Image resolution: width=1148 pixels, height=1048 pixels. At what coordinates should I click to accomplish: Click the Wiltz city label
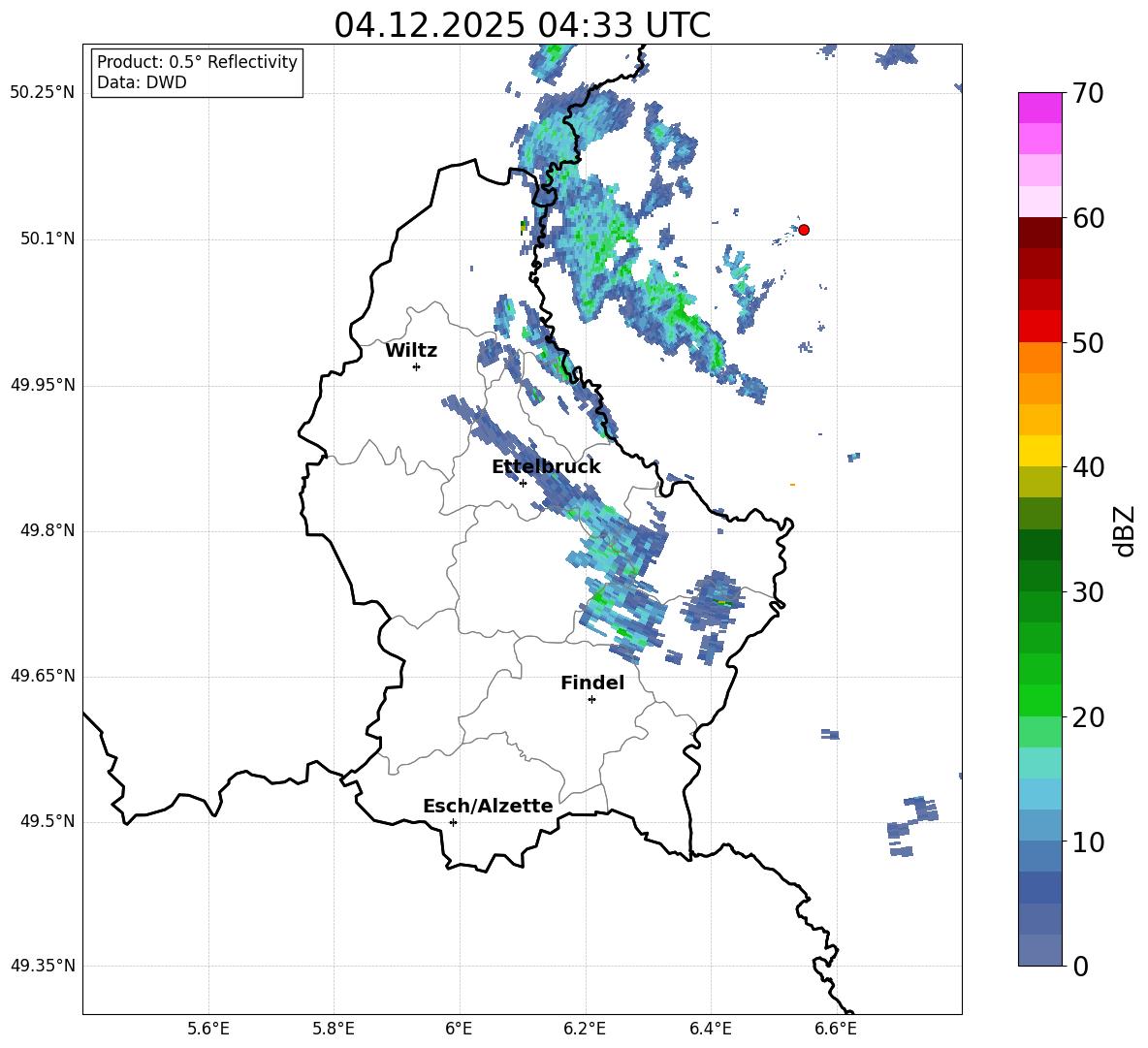pos(411,351)
